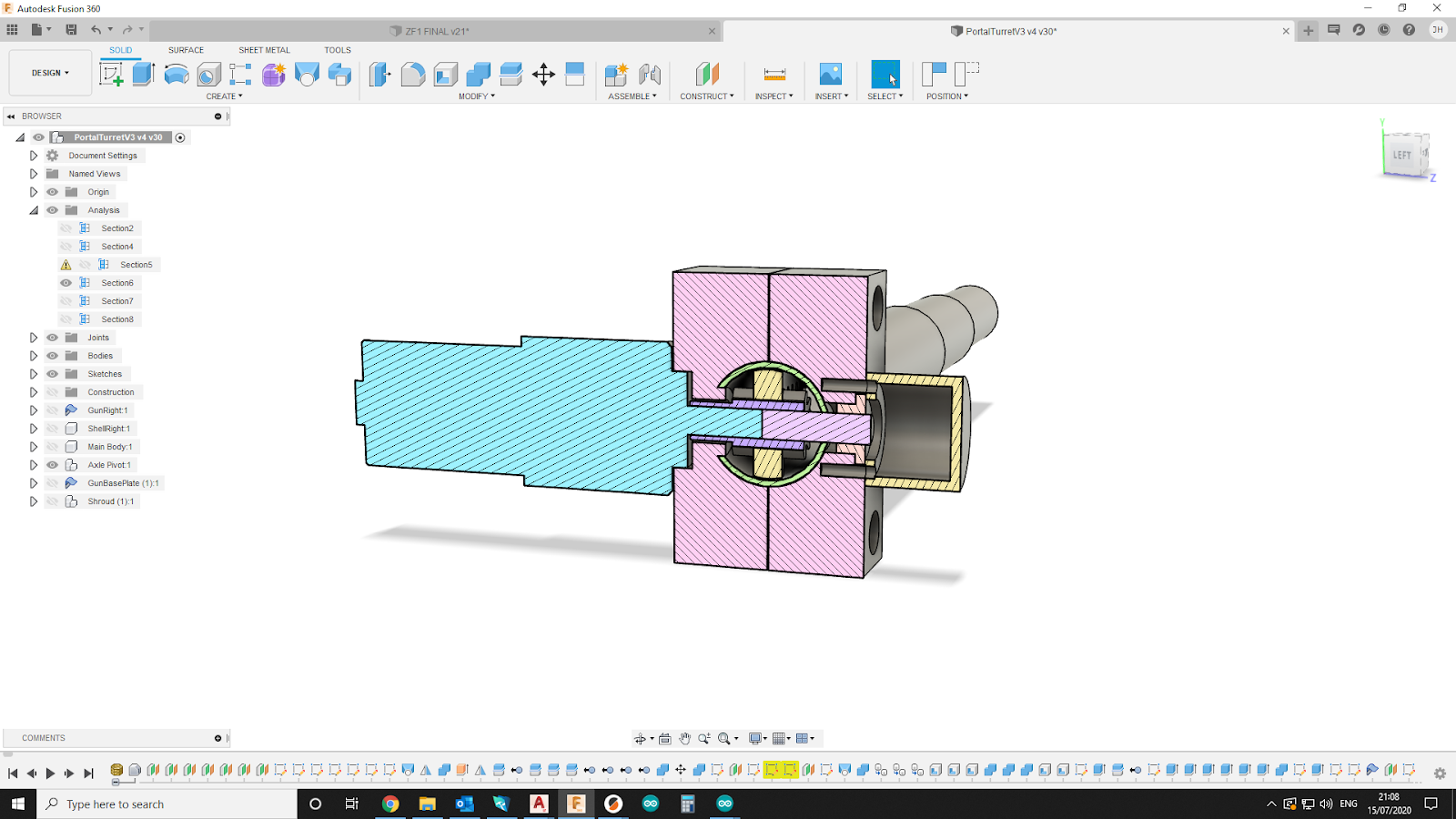Open the INSPECT menu
Viewport: 1456px width, 819px height.
coord(774,96)
